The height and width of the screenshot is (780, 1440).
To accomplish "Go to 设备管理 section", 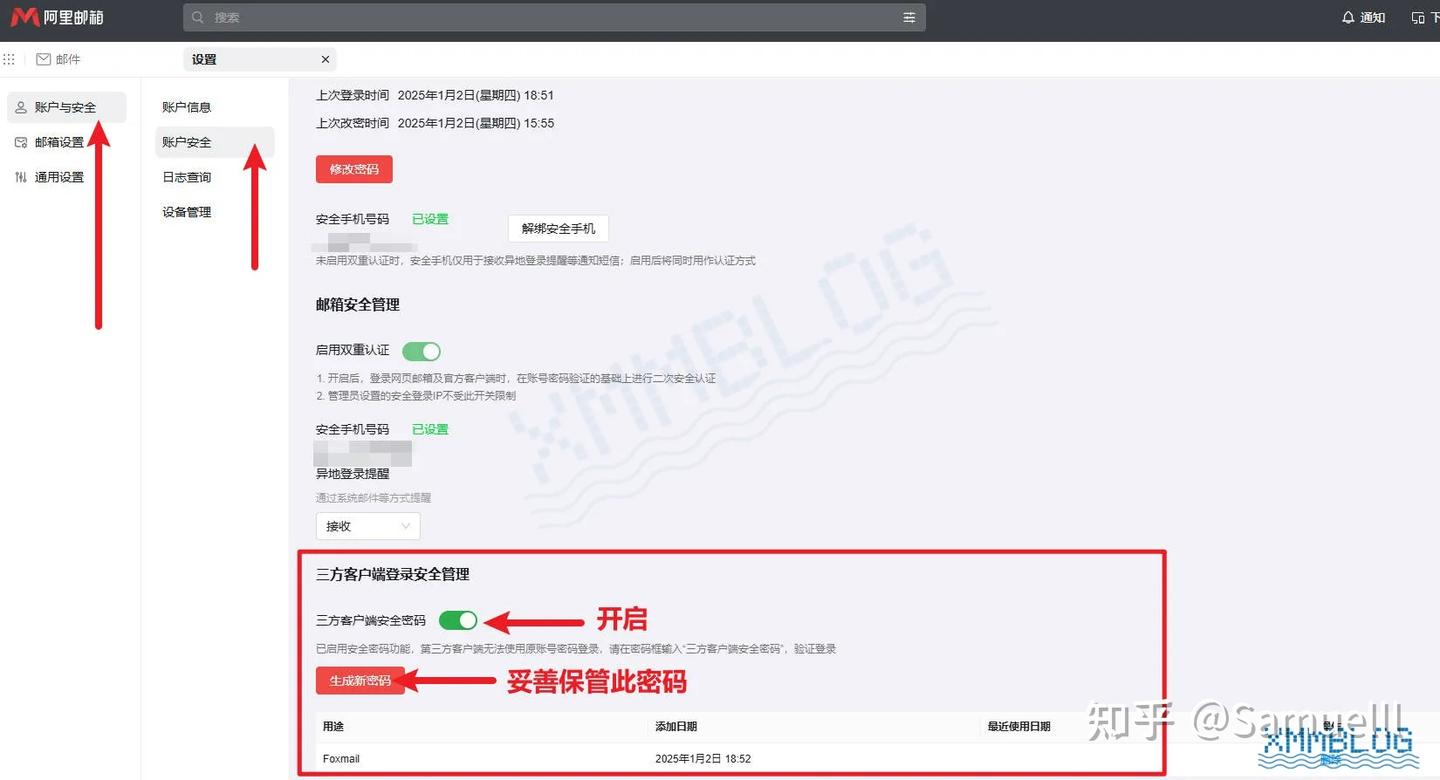I will (x=187, y=212).
